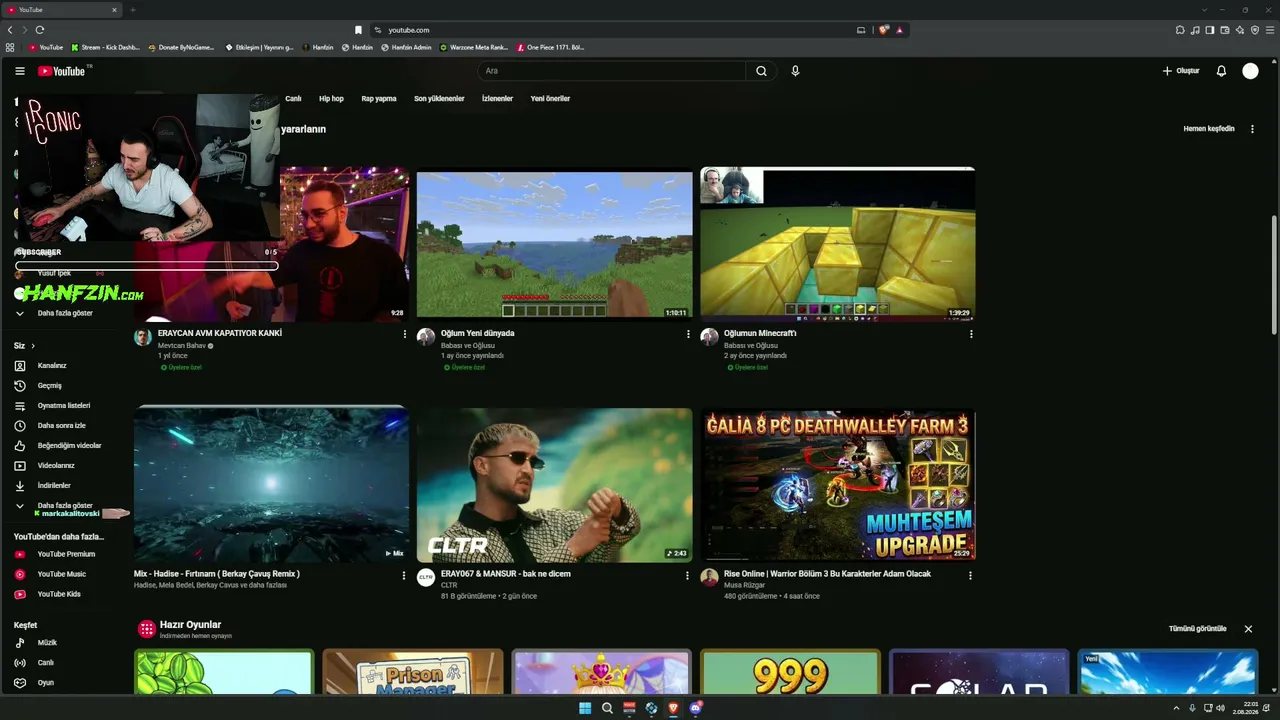Open the Oğlum Yeni dünyada Minecraft thumbnail
1280x720 pixels.
554,244
